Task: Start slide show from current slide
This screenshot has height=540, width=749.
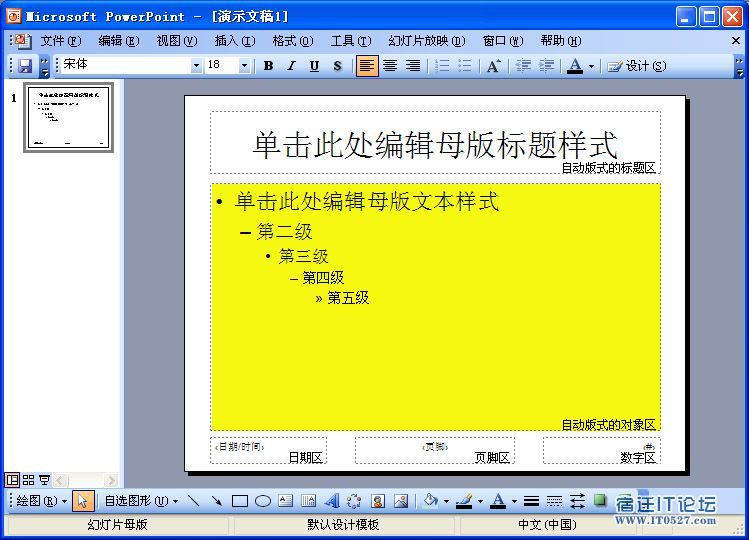Action: [44, 479]
